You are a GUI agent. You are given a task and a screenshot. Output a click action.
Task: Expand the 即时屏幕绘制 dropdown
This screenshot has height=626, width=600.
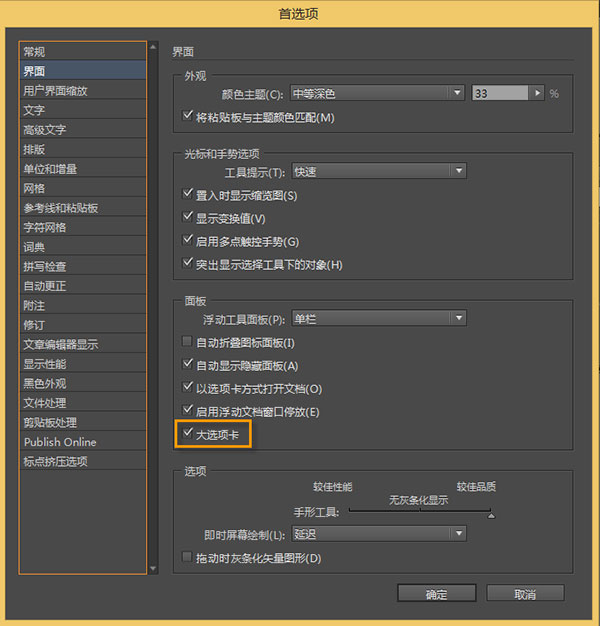tap(377, 534)
